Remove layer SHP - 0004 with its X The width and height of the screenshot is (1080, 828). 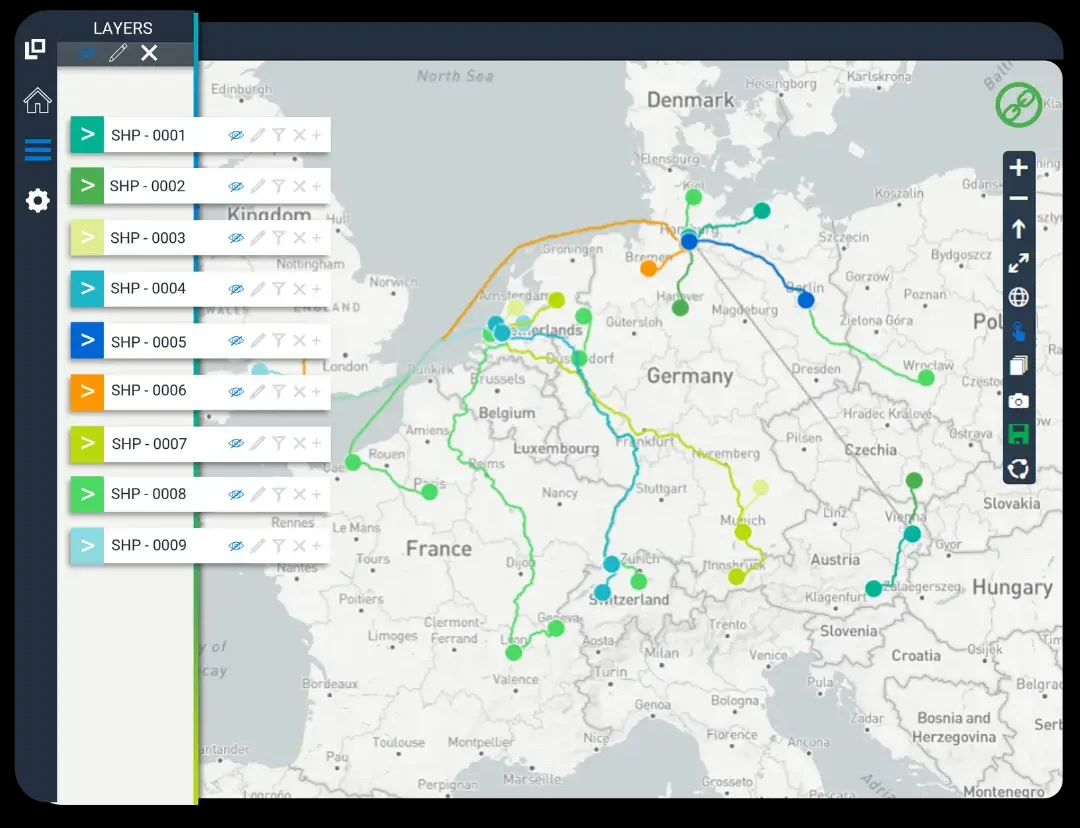(x=299, y=289)
